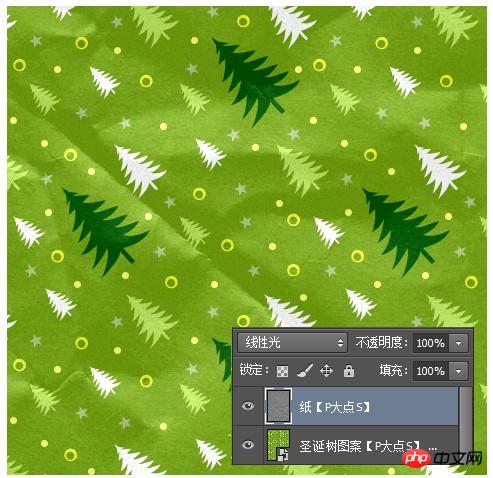Open the 线性光 blend mode dropdown
Screen dimensions: 493x478
(292, 343)
